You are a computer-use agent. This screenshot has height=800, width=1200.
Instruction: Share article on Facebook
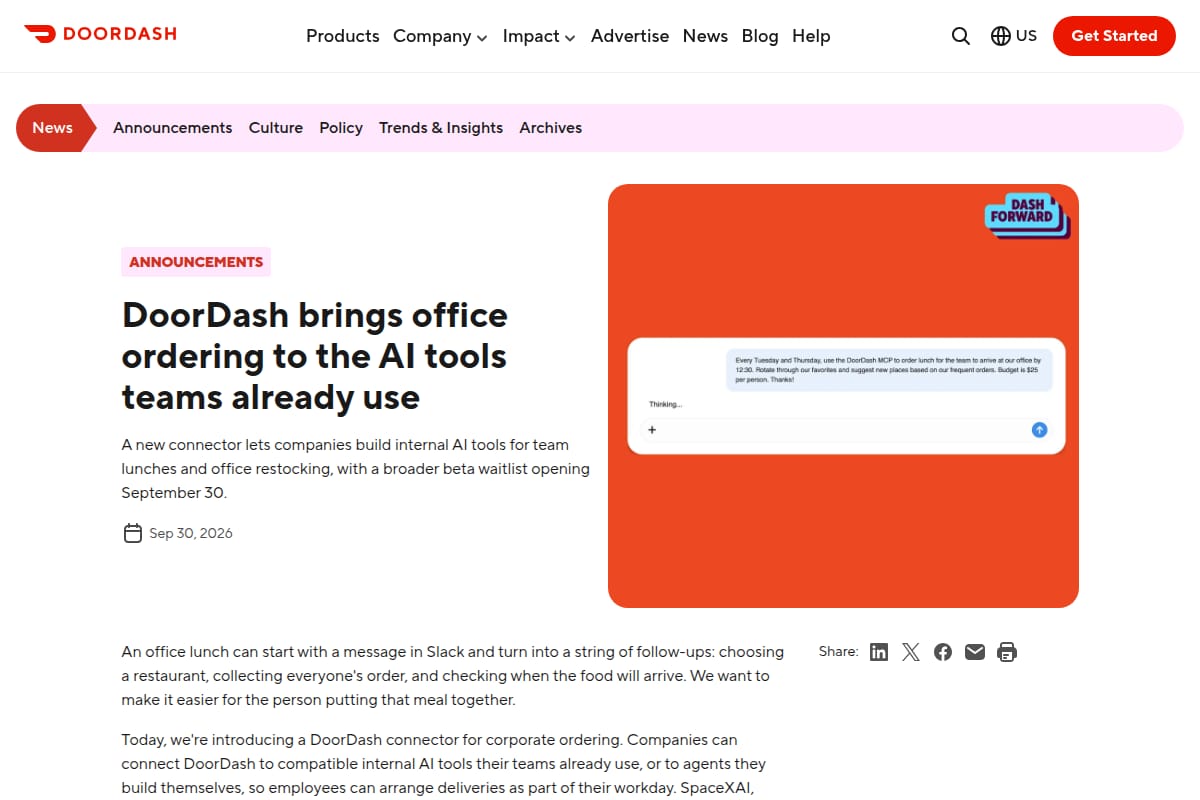point(943,652)
